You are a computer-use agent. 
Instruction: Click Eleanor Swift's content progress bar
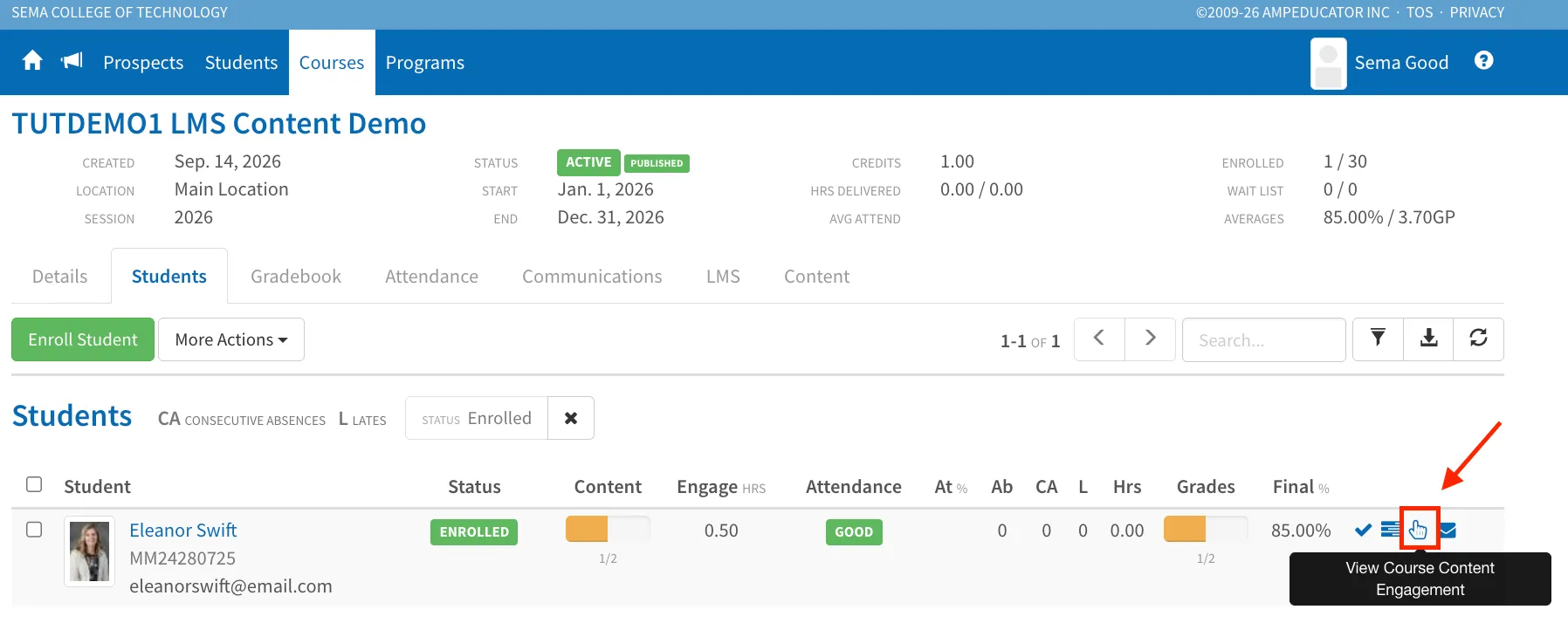click(608, 529)
